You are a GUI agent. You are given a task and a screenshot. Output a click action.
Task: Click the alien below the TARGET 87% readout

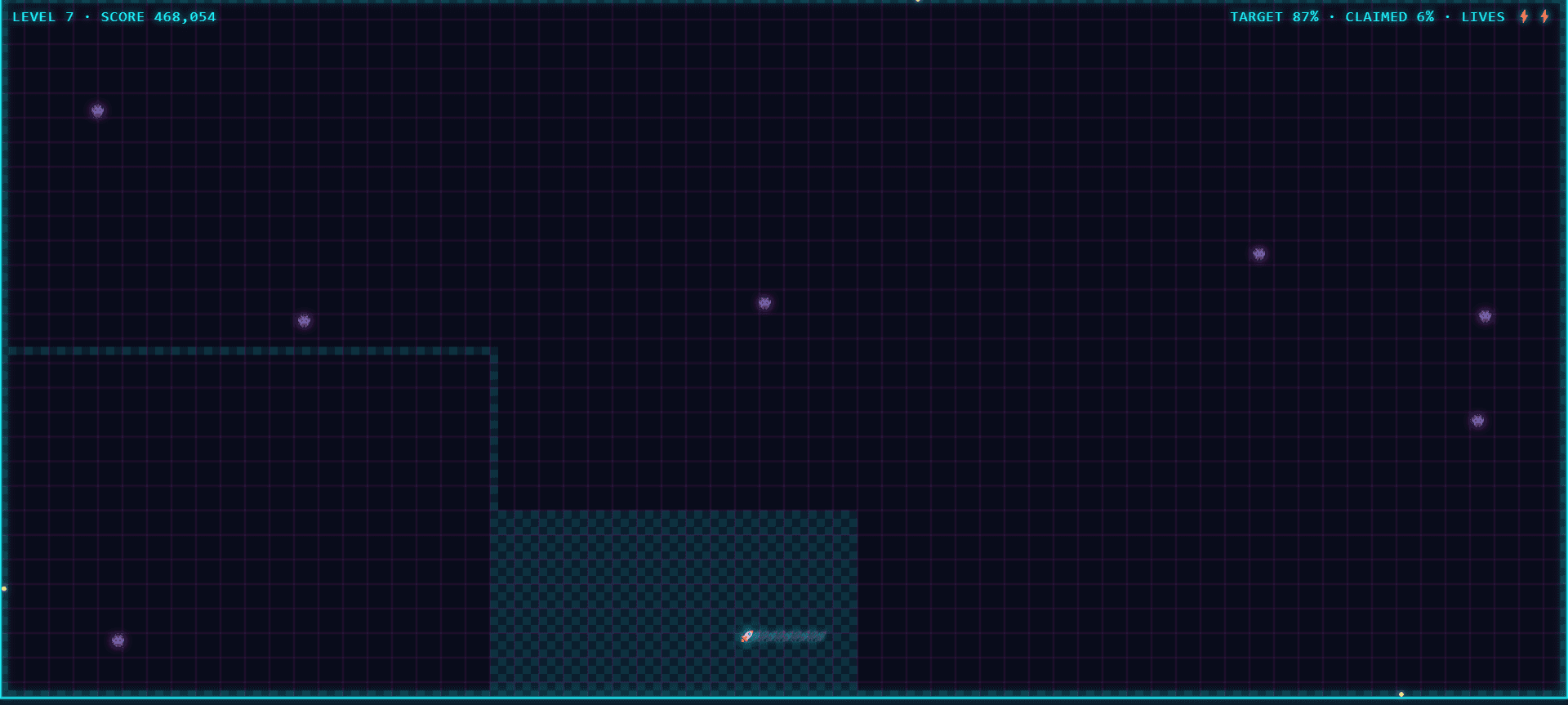click(x=1259, y=254)
